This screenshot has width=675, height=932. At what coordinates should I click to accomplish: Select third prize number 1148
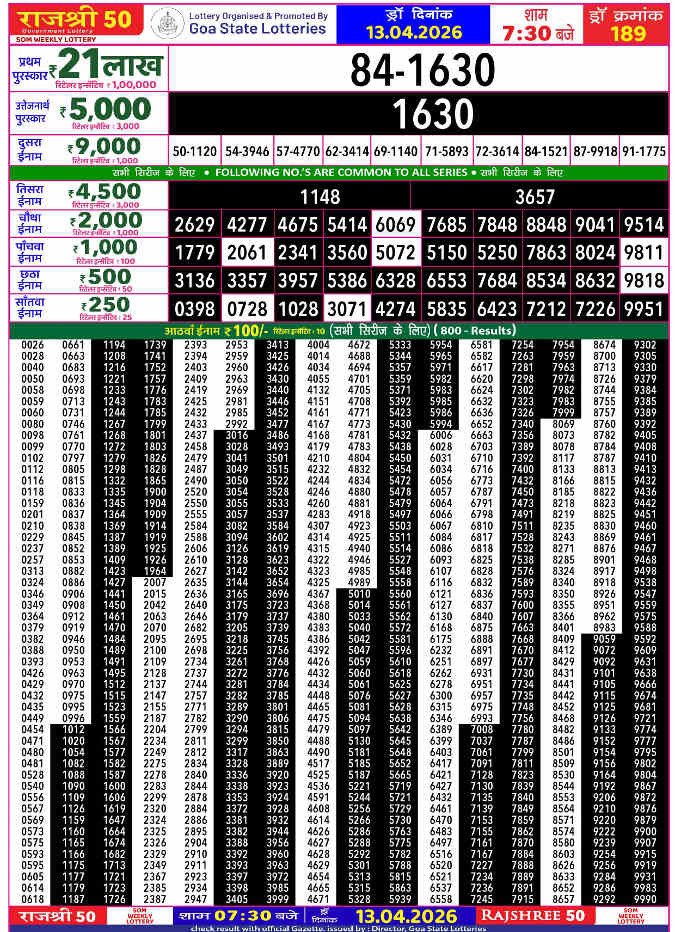coord(320,197)
